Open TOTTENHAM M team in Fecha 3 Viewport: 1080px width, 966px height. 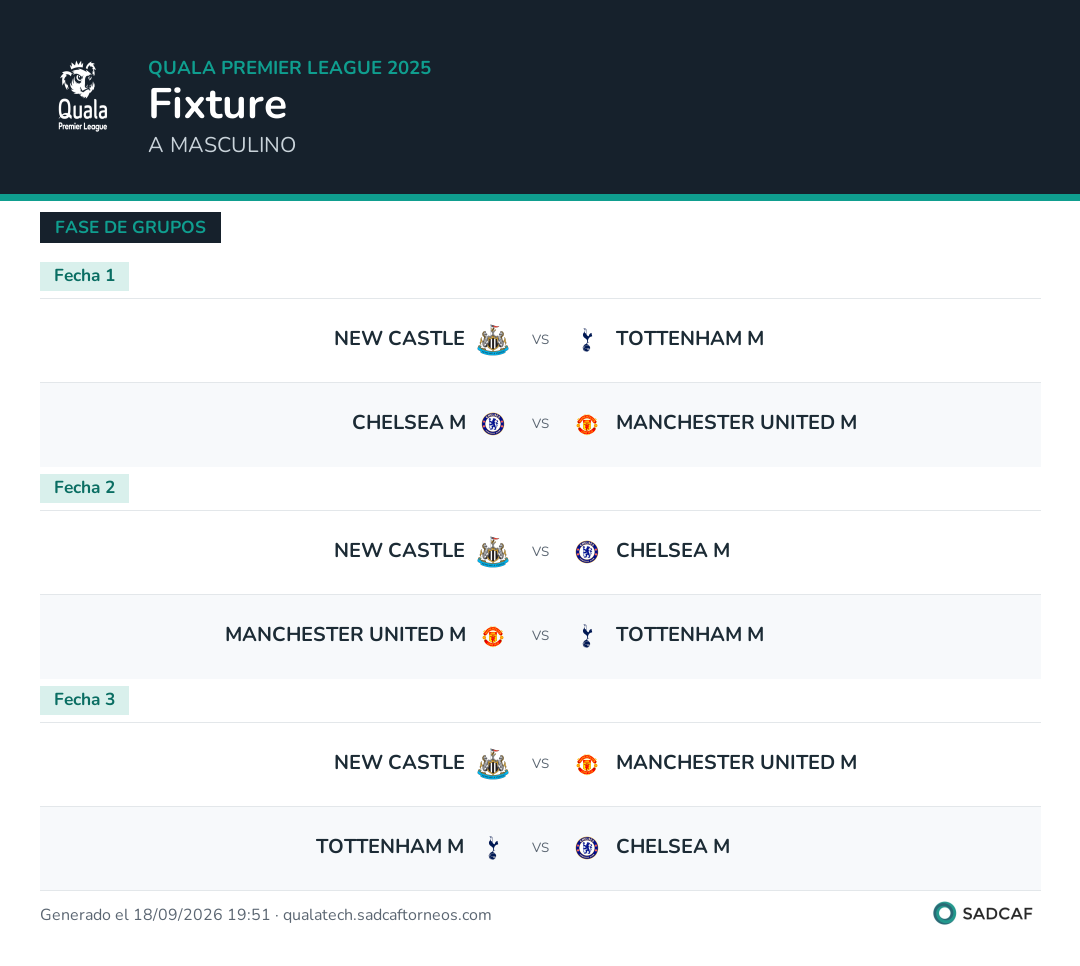tap(390, 847)
